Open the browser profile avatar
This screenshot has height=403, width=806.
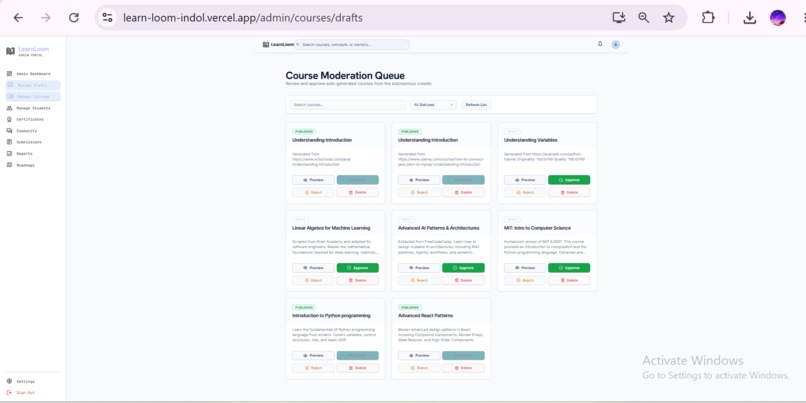point(777,18)
